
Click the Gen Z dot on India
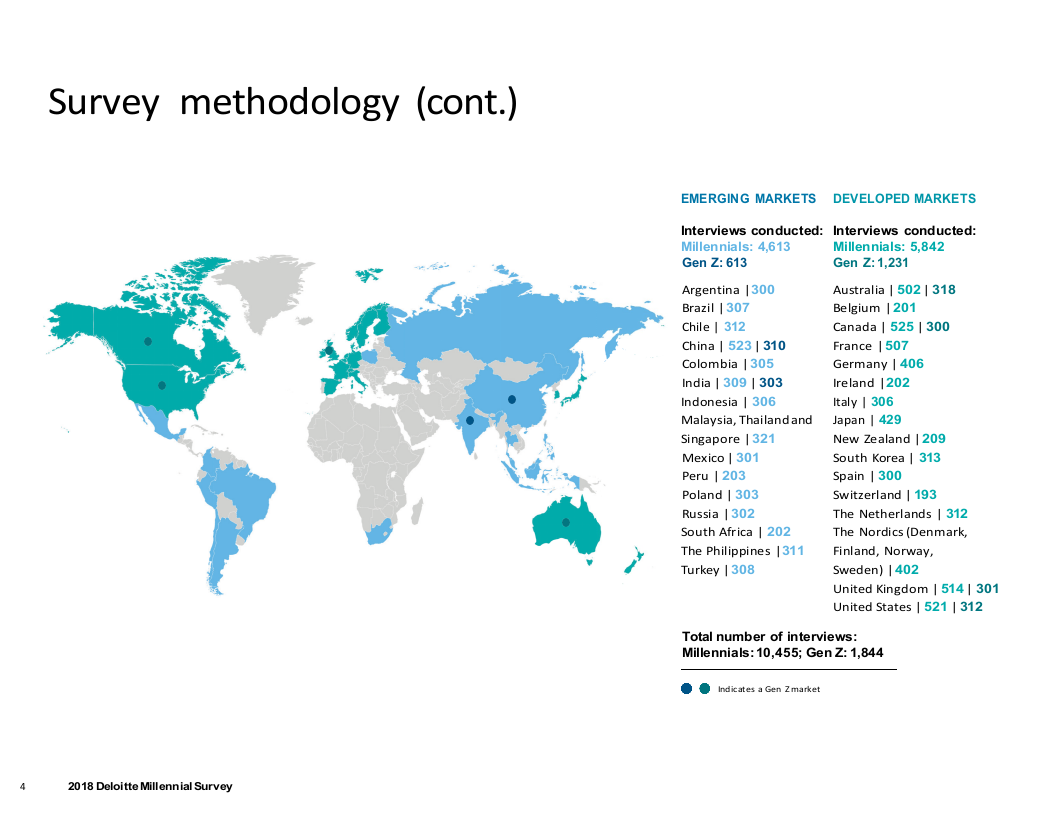pos(469,421)
